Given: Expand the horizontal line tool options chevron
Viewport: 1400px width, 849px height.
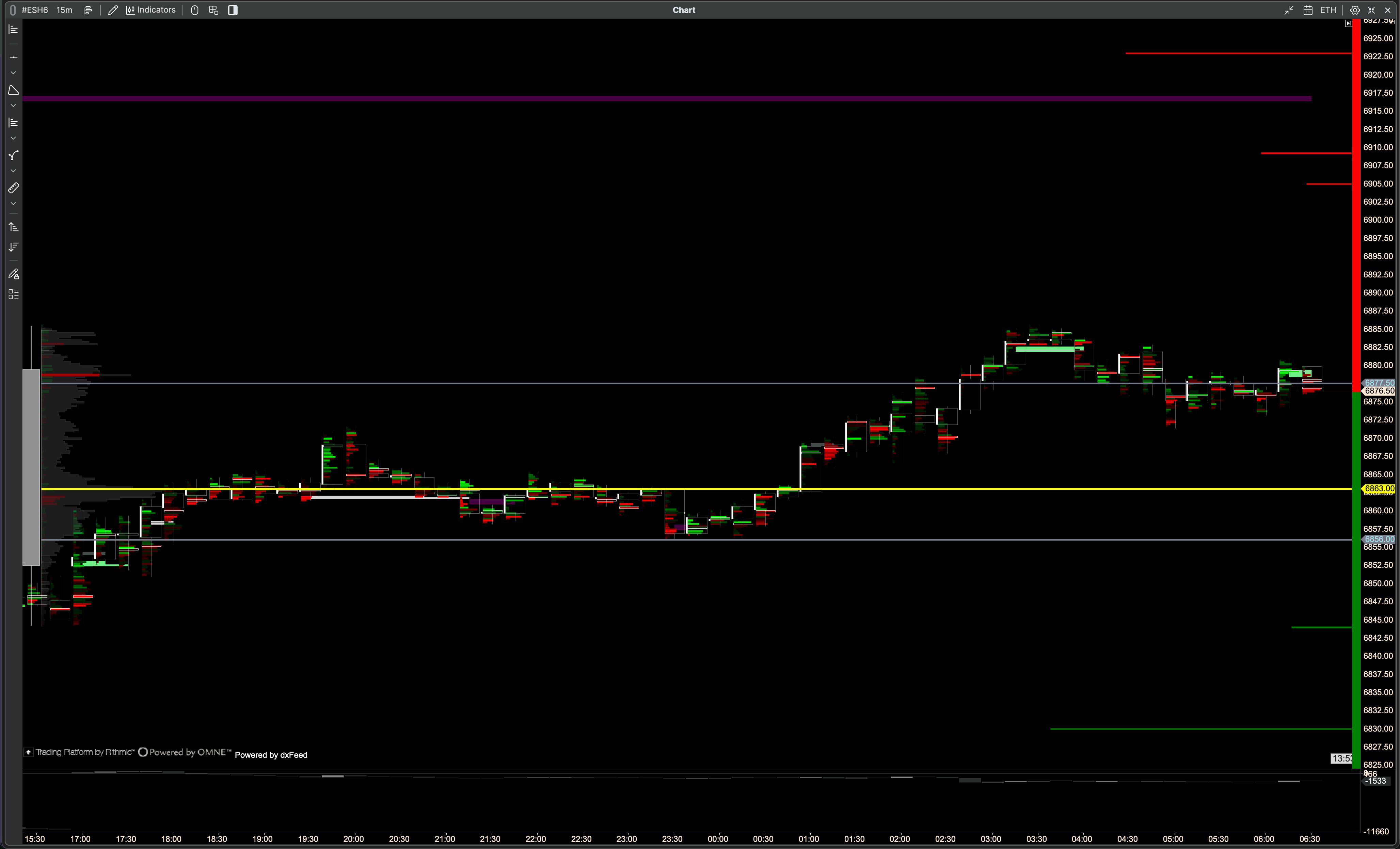Looking at the screenshot, I should 14,73.
